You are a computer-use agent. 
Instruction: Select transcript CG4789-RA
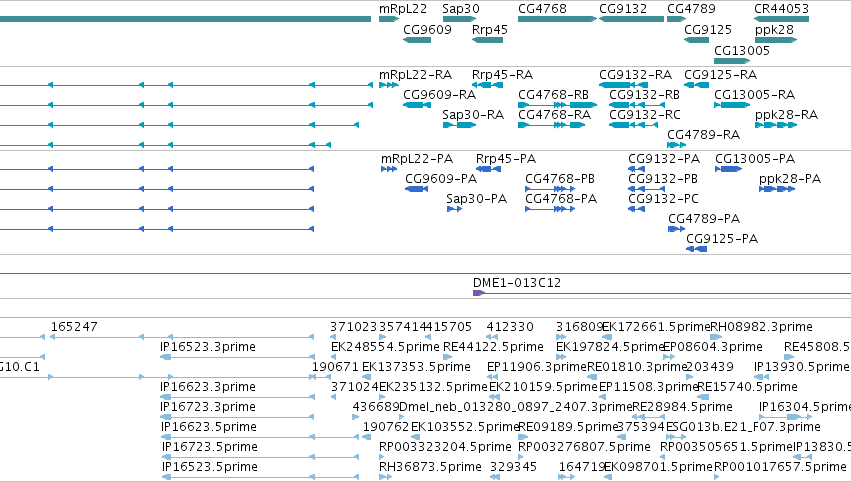tap(703, 135)
